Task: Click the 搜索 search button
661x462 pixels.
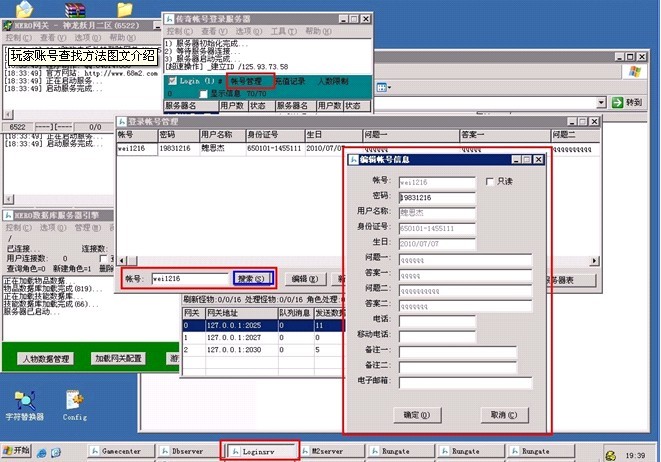Action: point(251,279)
